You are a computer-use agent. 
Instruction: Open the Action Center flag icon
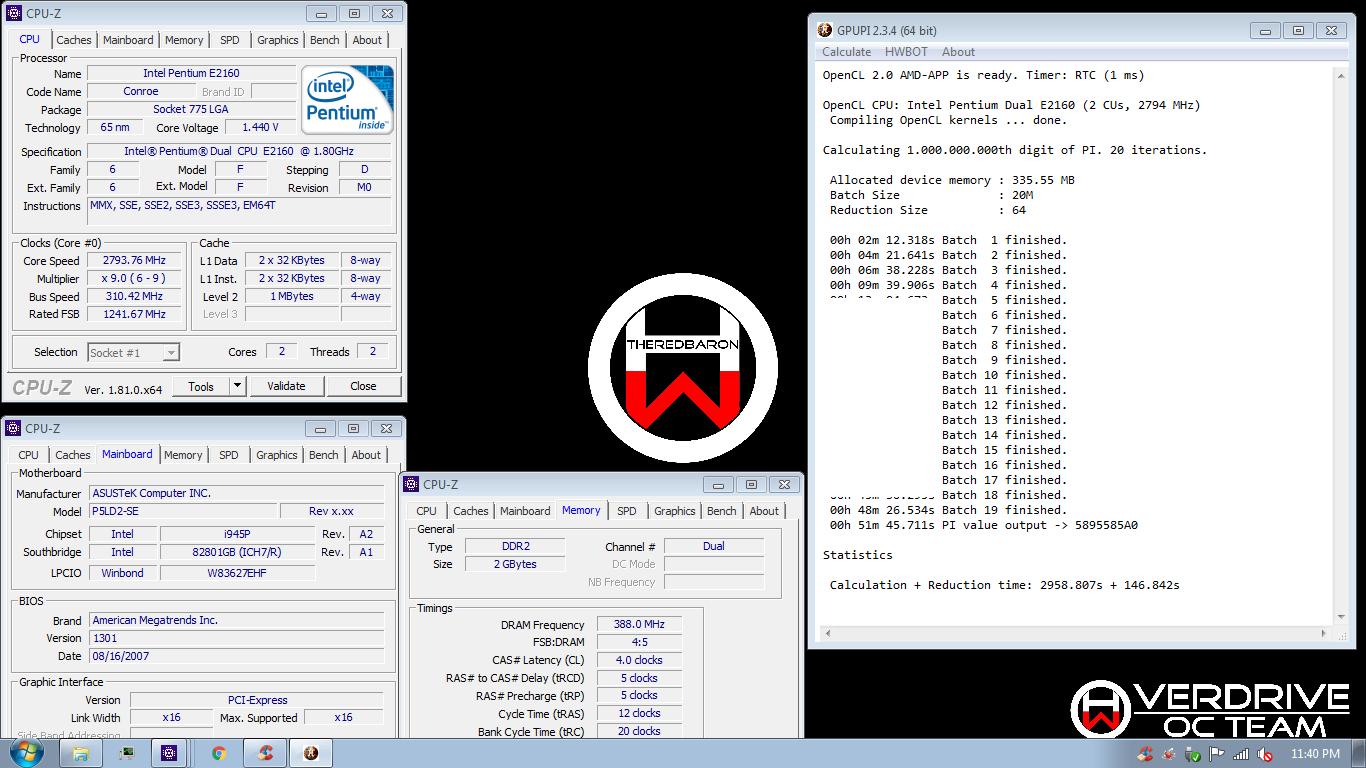coord(1217,754)
